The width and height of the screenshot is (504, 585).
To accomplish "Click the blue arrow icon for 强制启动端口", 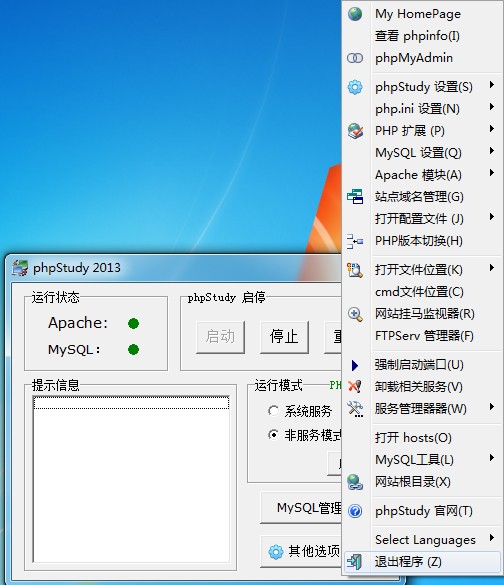I will point(355,365).
